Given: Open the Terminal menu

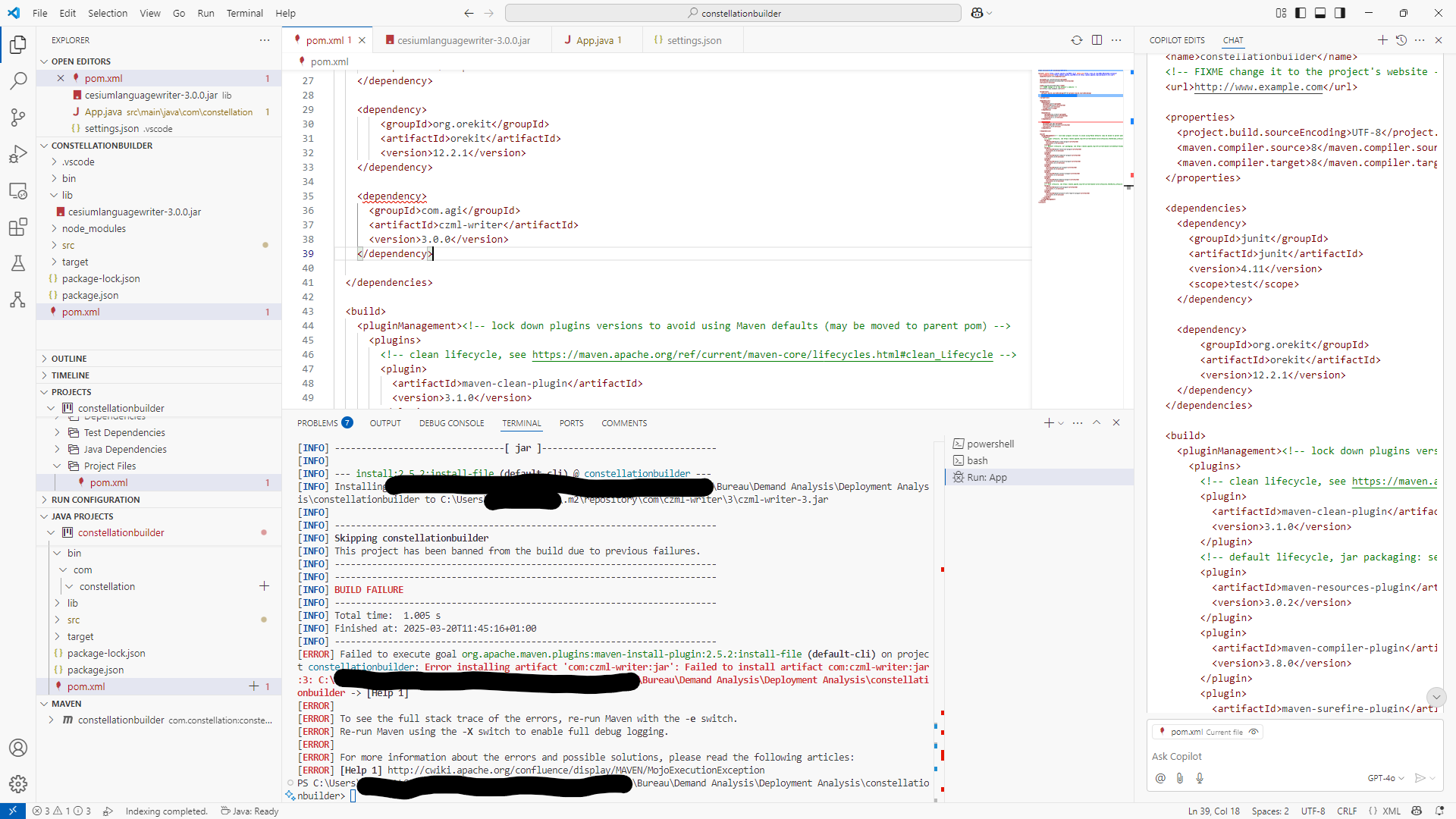Looking at the screenshot, I should [244, 13].
